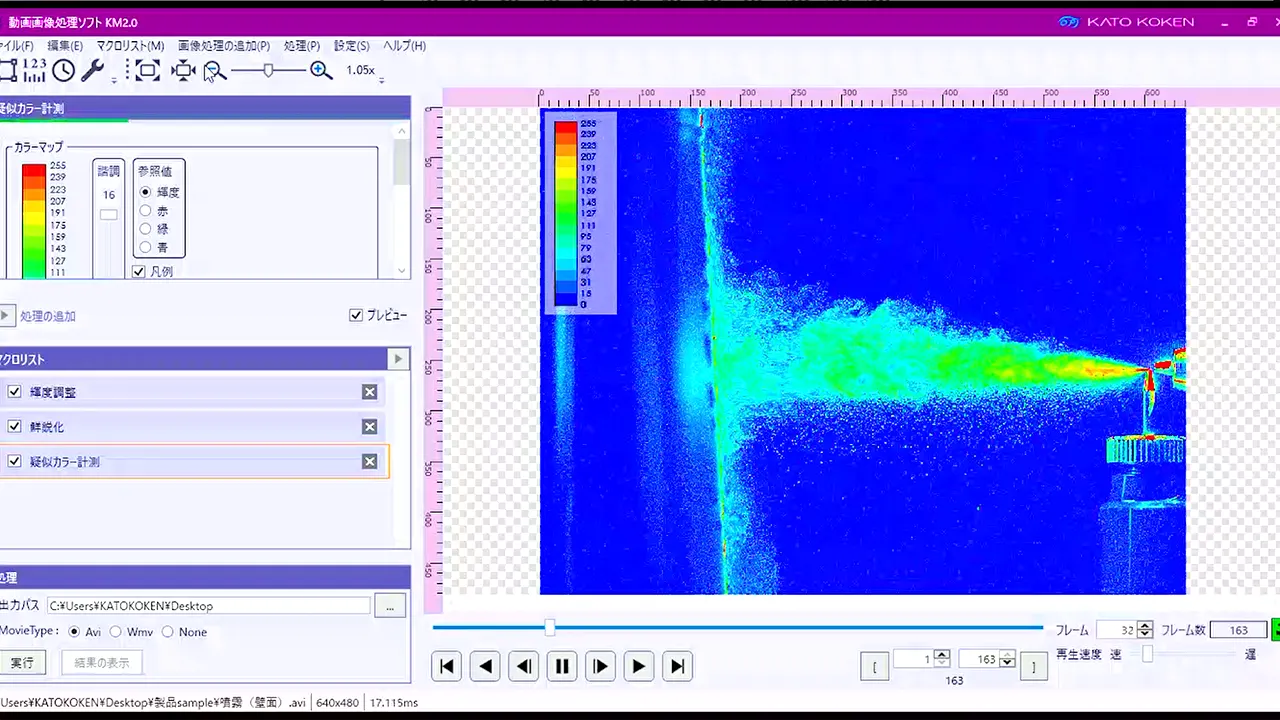This screenshot has width=1280, height=720.
Task: Click the 結果の表示 button
Action: click(101, 662)
